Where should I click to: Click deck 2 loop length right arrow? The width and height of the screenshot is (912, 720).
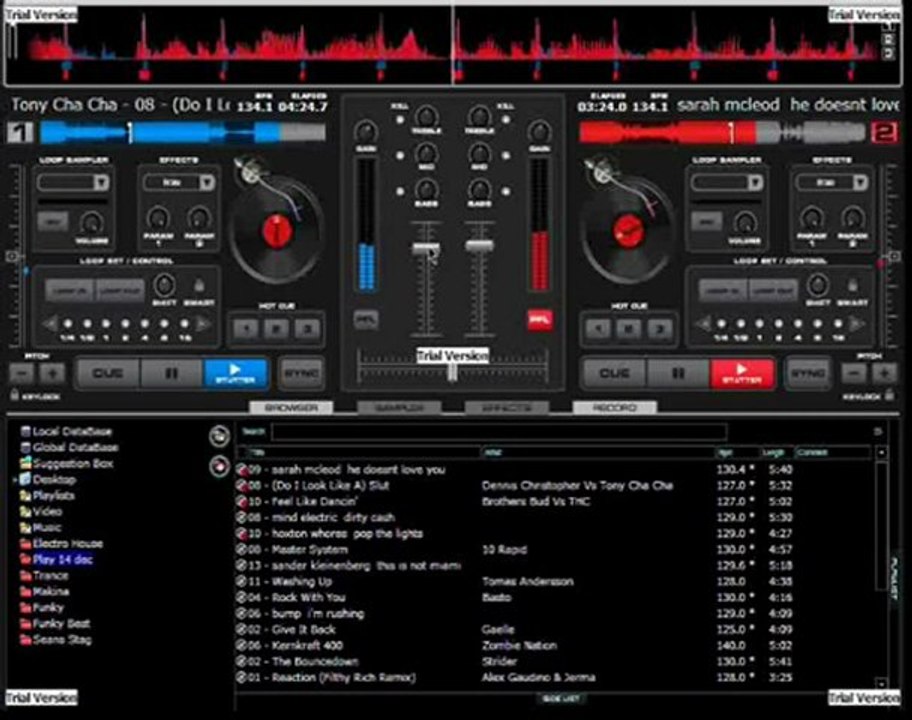coord(856,323)
